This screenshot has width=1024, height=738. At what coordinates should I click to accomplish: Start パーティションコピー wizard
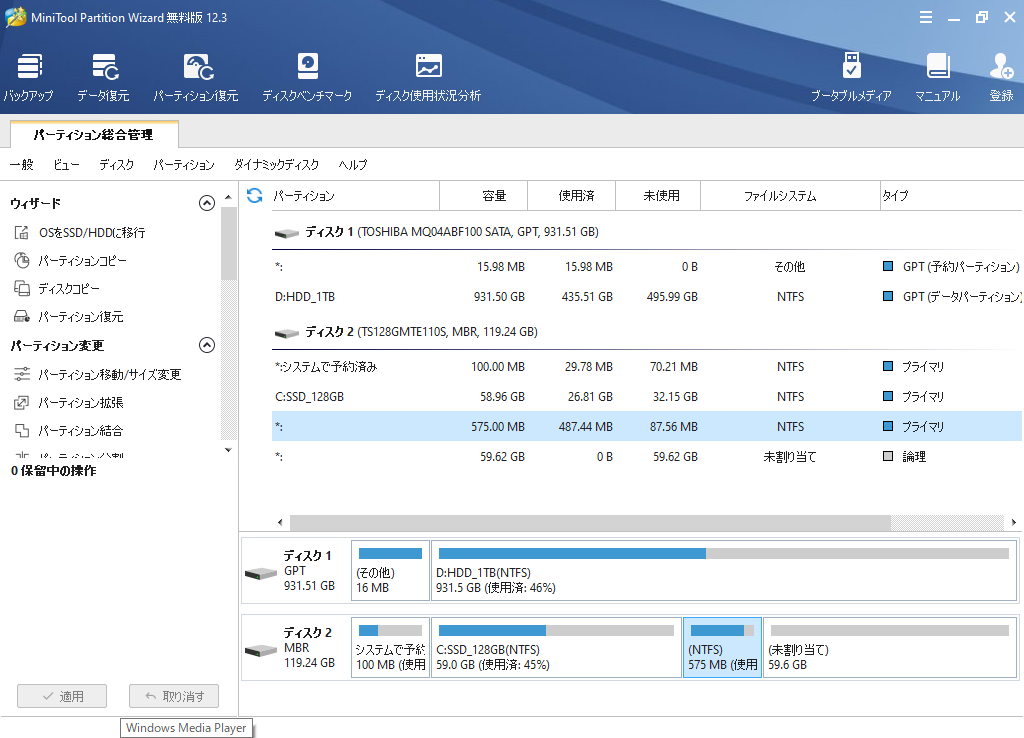click(71, 261)
